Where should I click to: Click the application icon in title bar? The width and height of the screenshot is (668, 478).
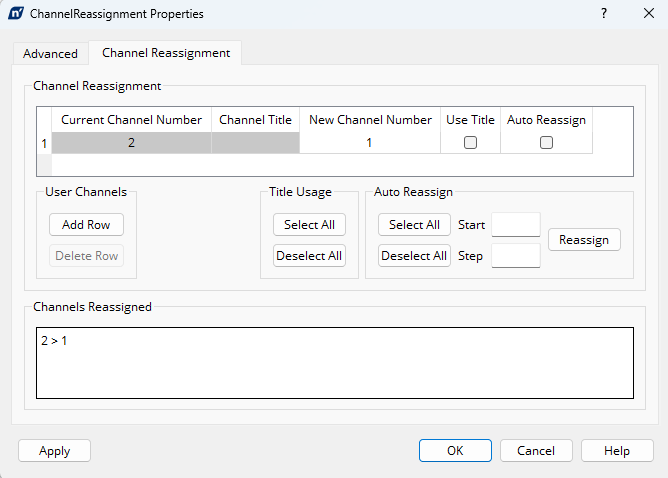pyautogui.click(x=17, y=15)
